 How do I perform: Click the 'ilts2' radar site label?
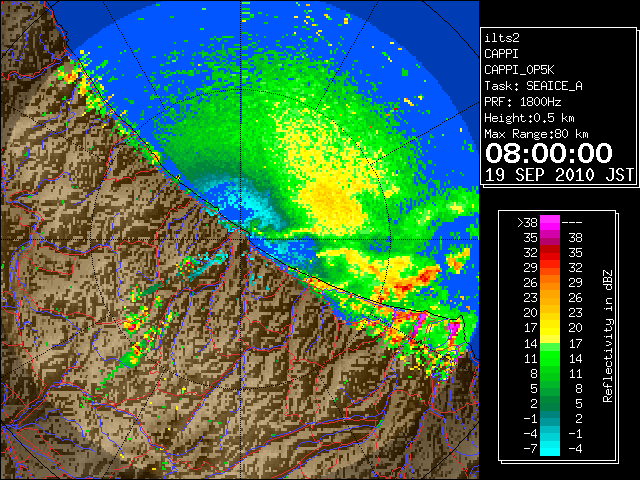tap(502, 38)
